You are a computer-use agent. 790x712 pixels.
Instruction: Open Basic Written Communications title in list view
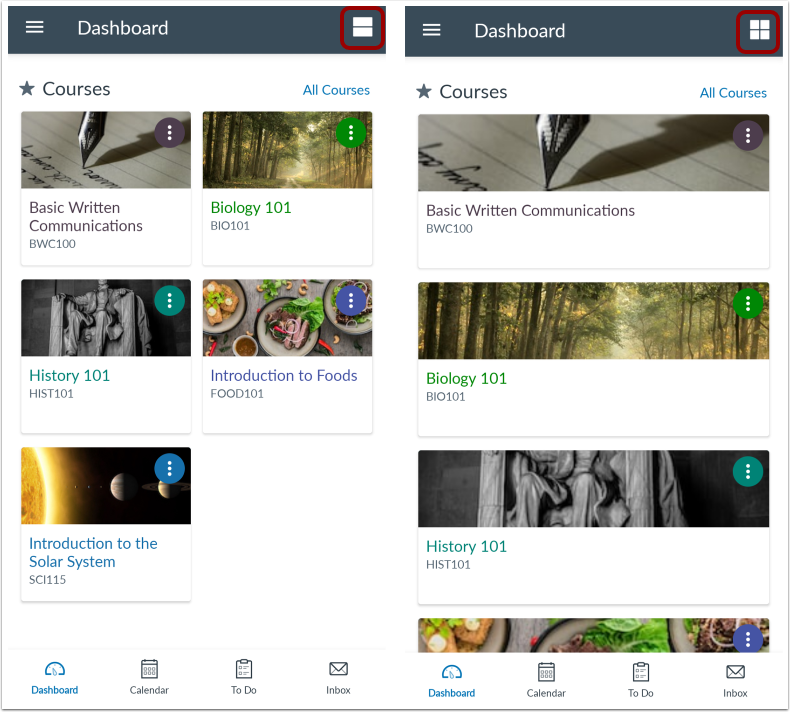(x=530, y=211)
